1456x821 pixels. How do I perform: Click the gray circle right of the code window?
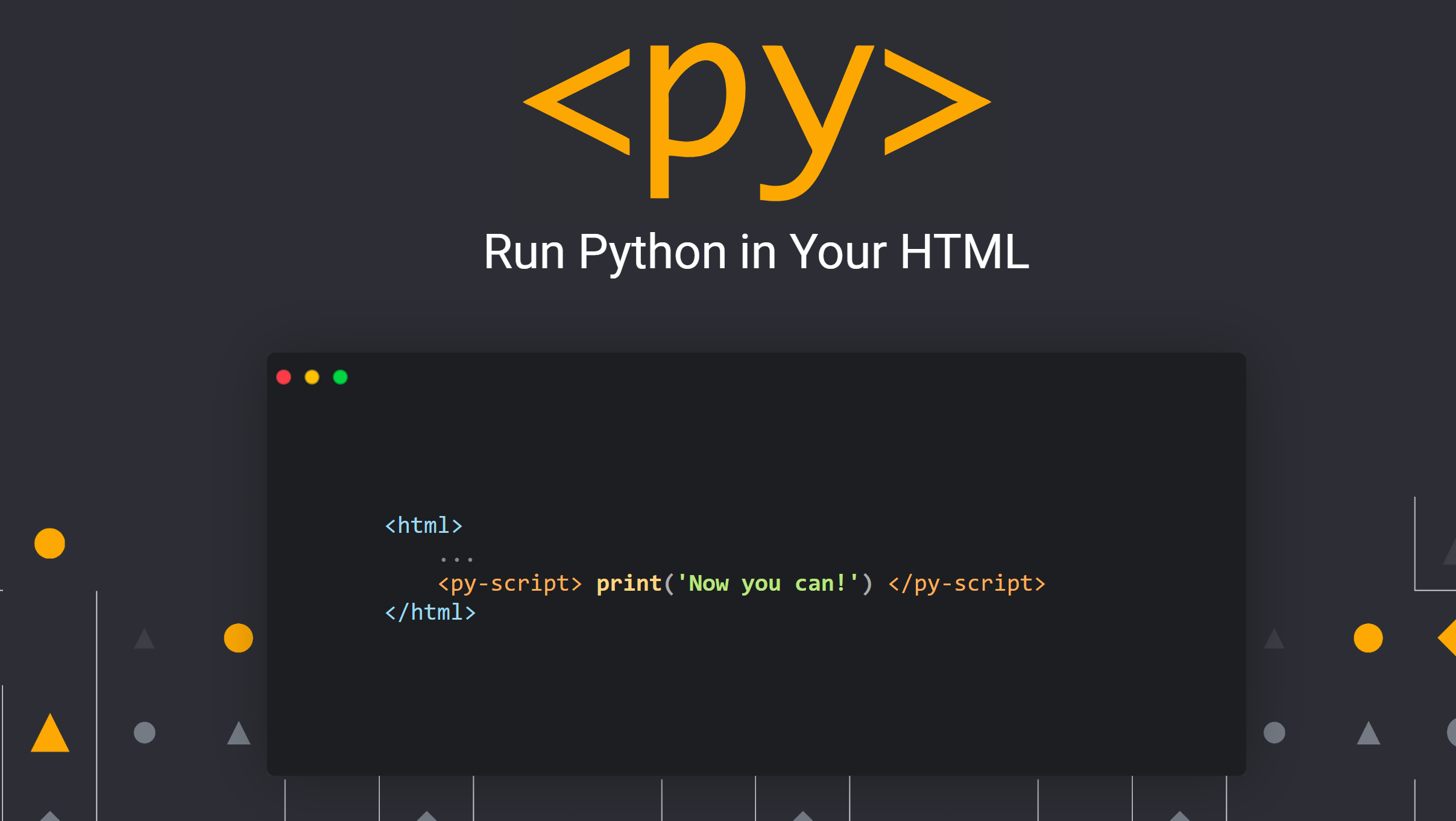point(1274,732)
